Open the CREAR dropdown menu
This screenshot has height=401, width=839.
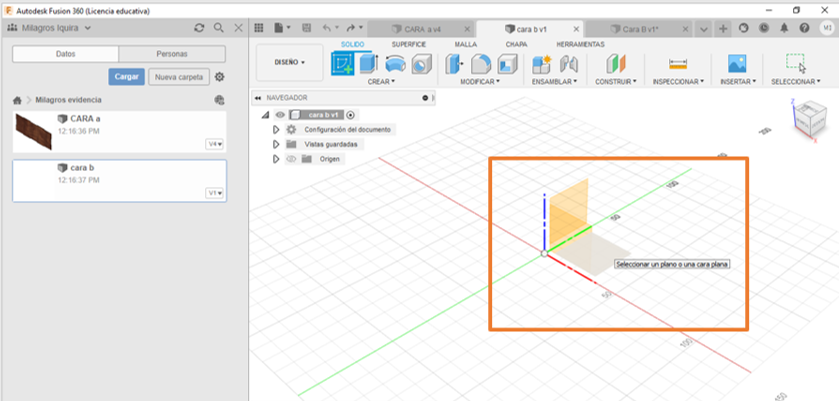tap(381, 82)
